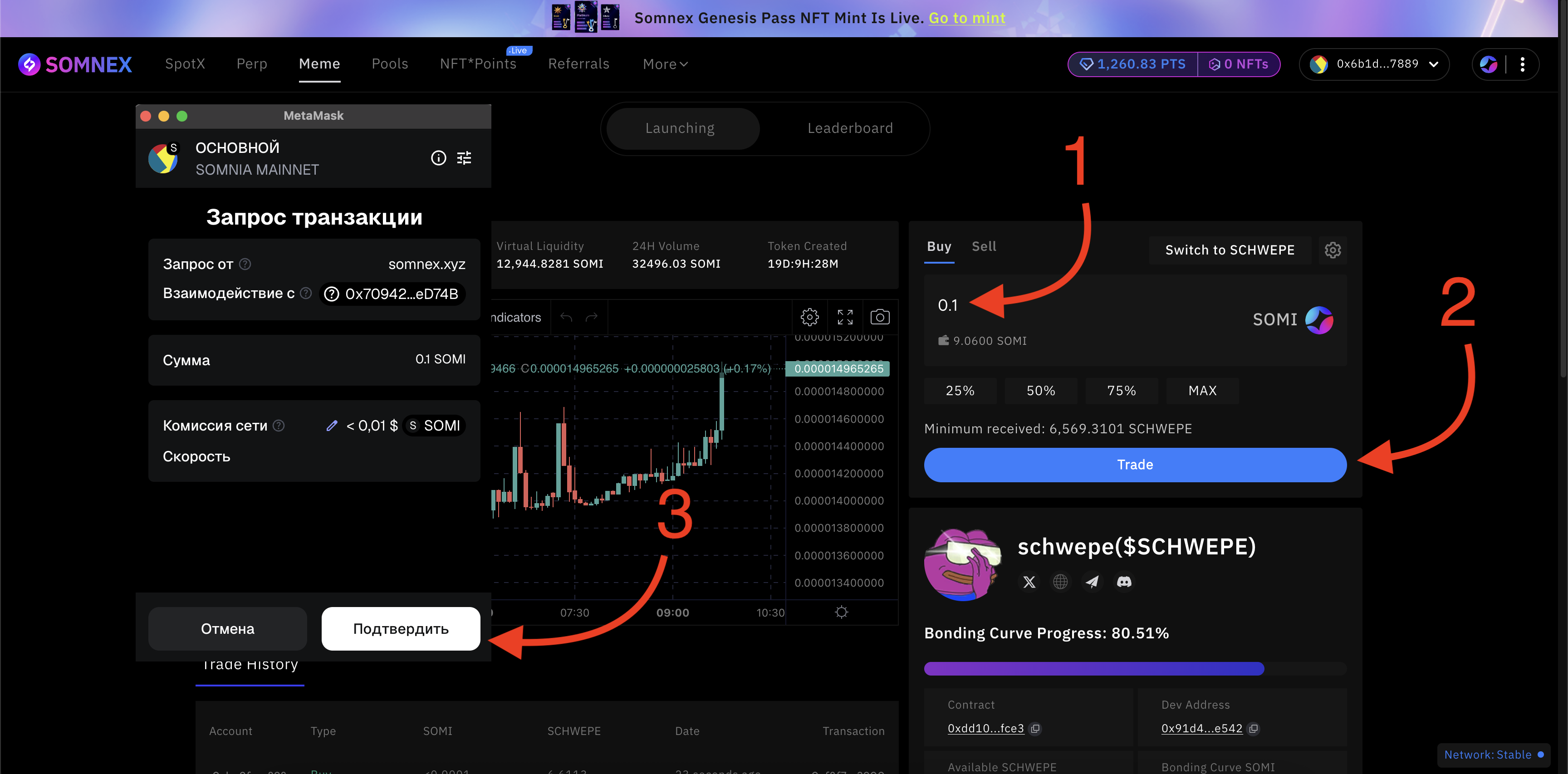Select the SOMI fee token chip

[434, 426]
